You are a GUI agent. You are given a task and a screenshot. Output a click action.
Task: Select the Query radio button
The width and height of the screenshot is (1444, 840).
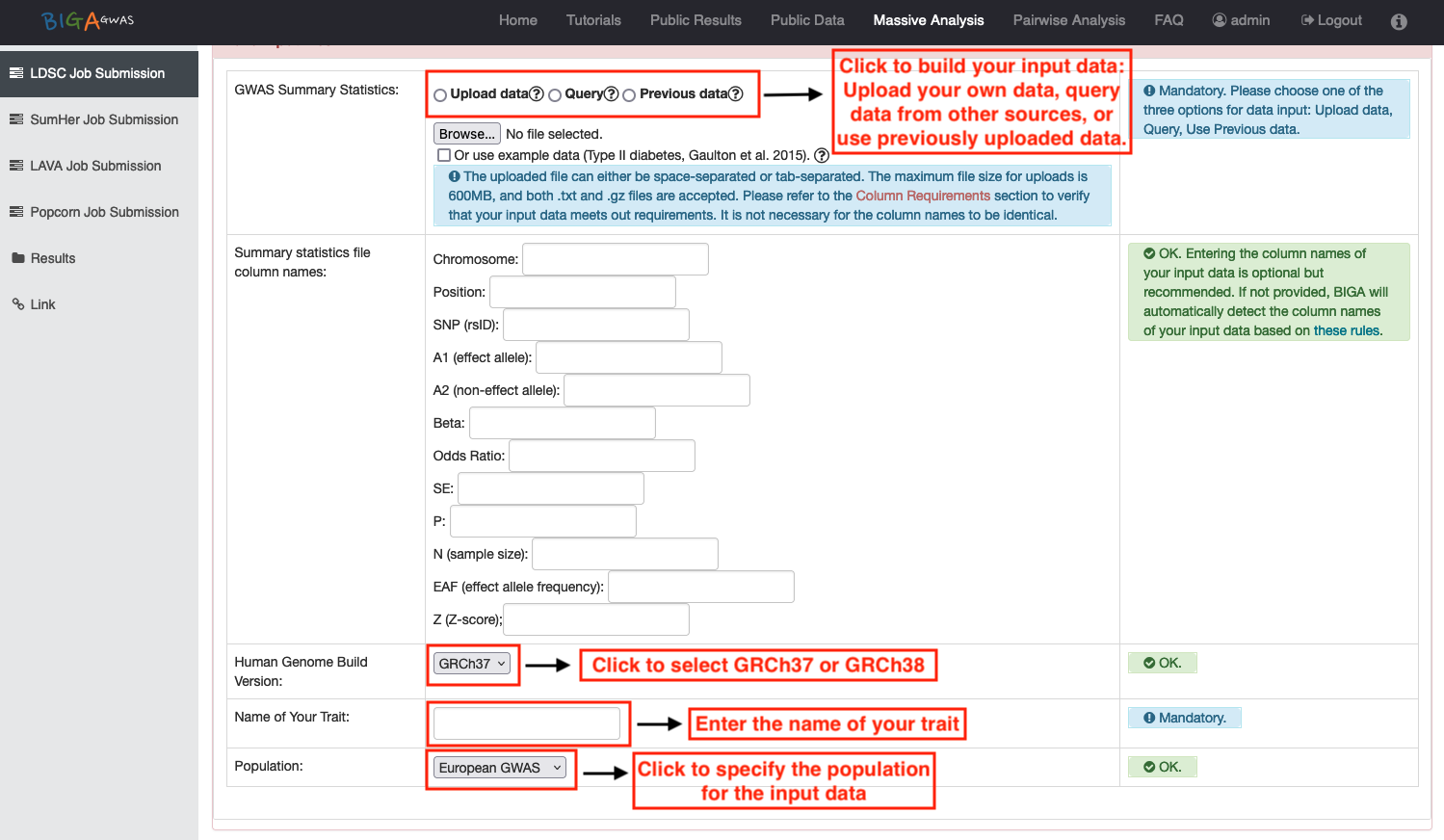coord(555,94)
